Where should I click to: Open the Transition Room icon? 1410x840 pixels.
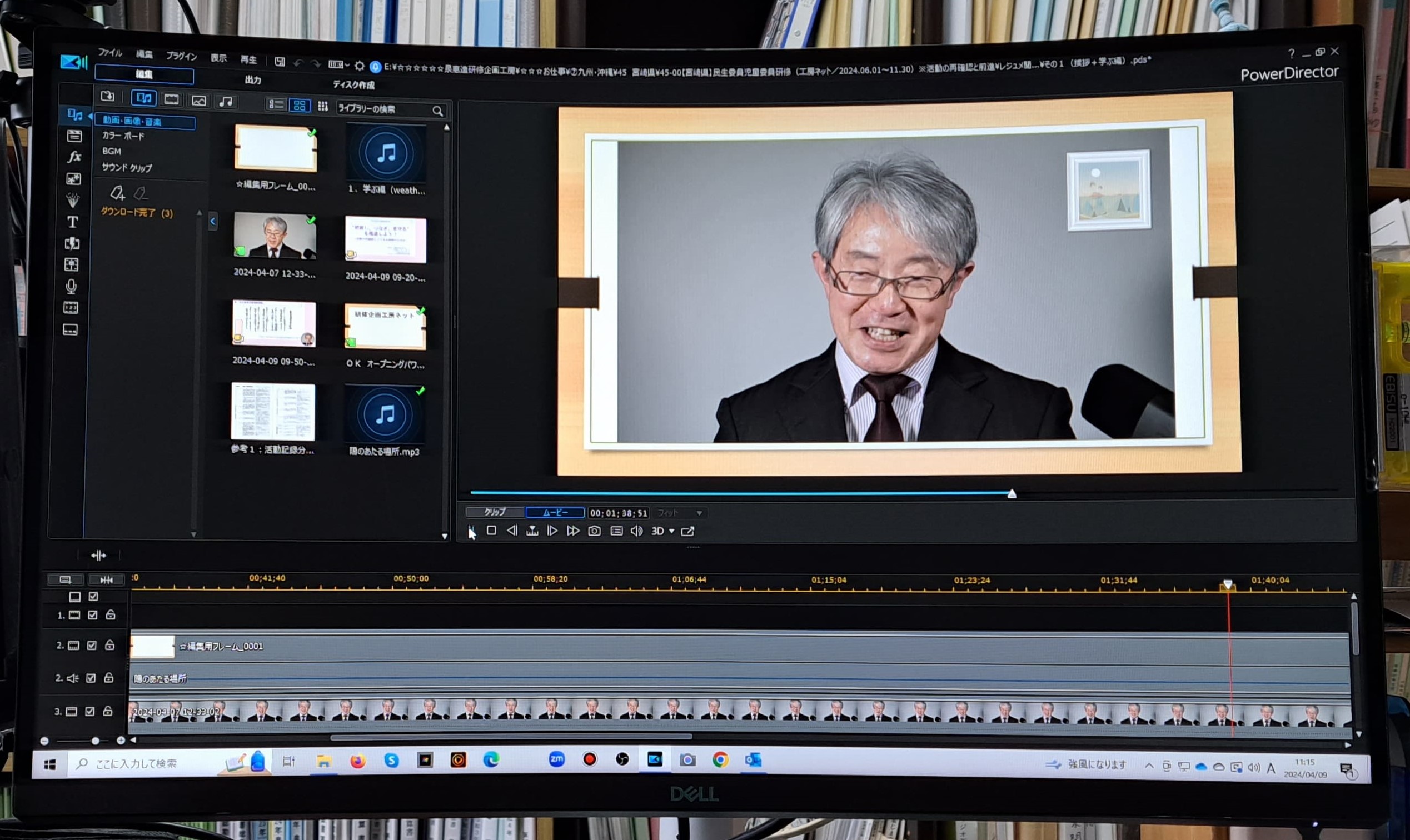click(72, 243)
